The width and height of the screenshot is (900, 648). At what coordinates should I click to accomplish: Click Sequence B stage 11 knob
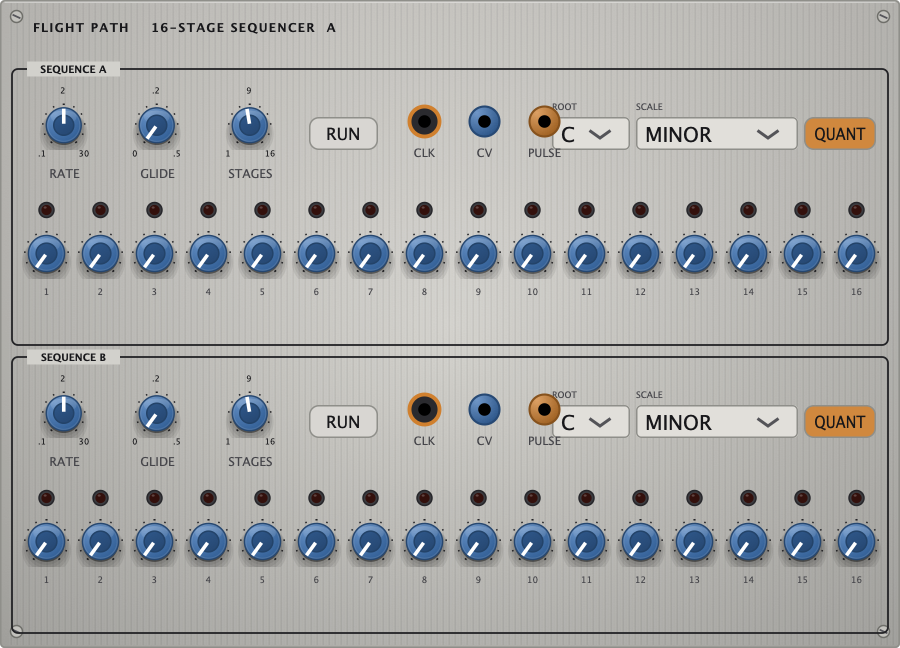click(x=586, y=542)
